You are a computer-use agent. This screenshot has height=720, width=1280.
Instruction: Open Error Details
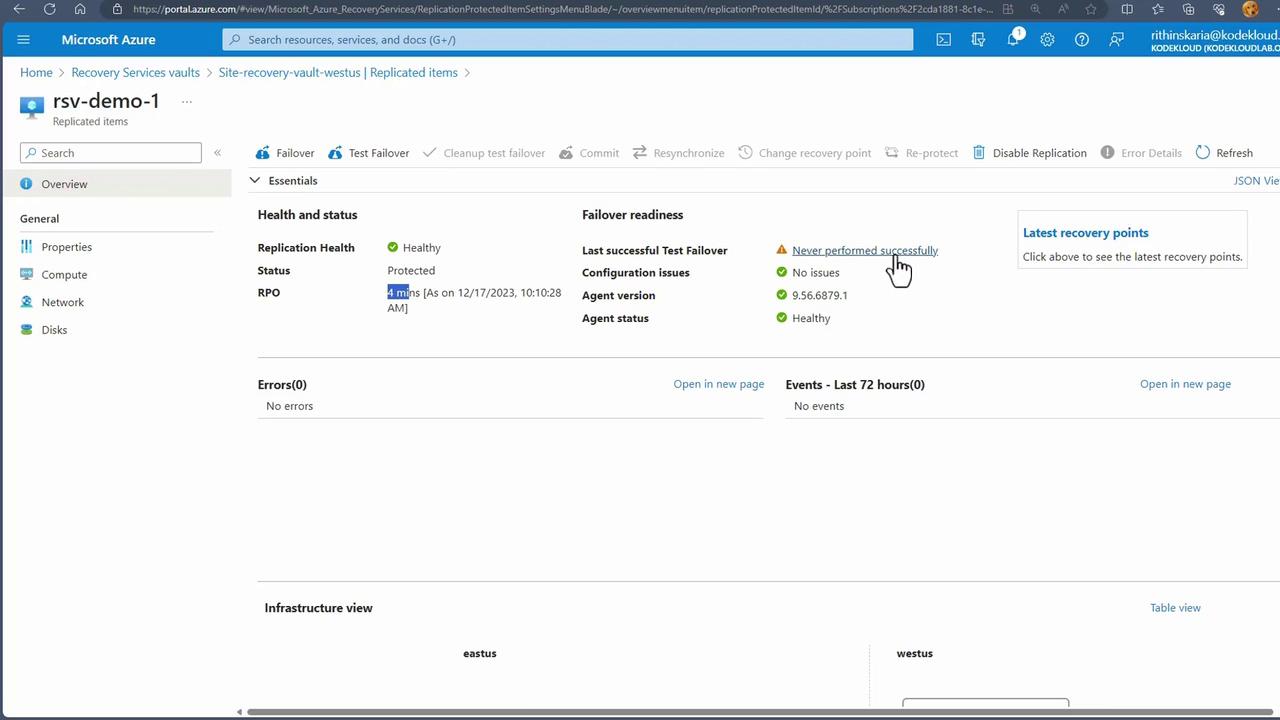[1141, 153]
